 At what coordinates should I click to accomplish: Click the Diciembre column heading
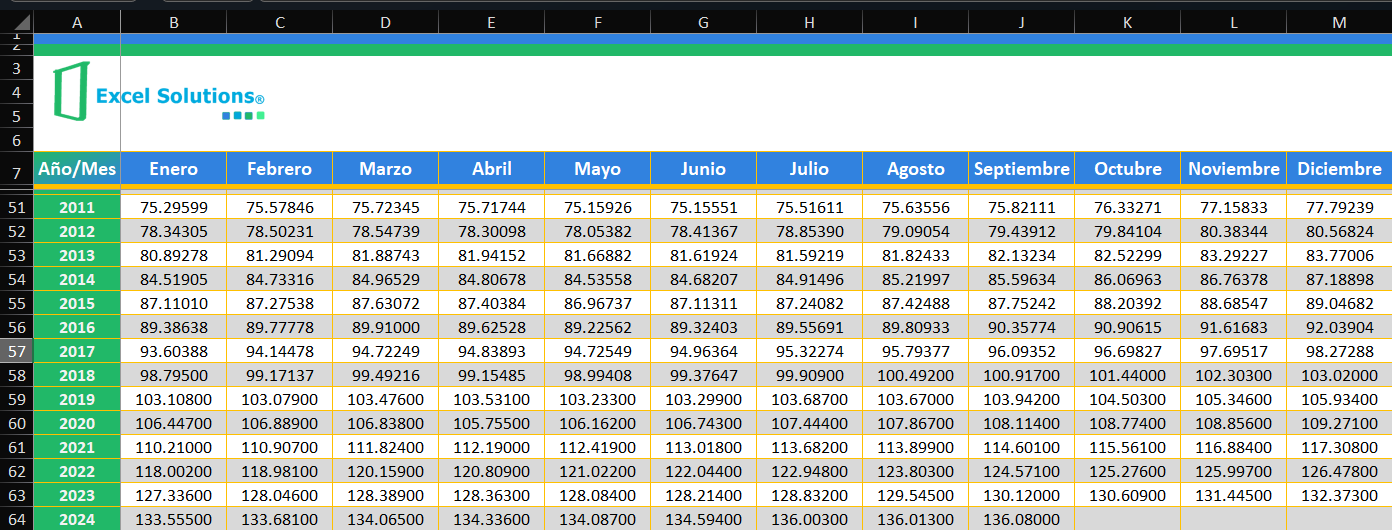1340,168
